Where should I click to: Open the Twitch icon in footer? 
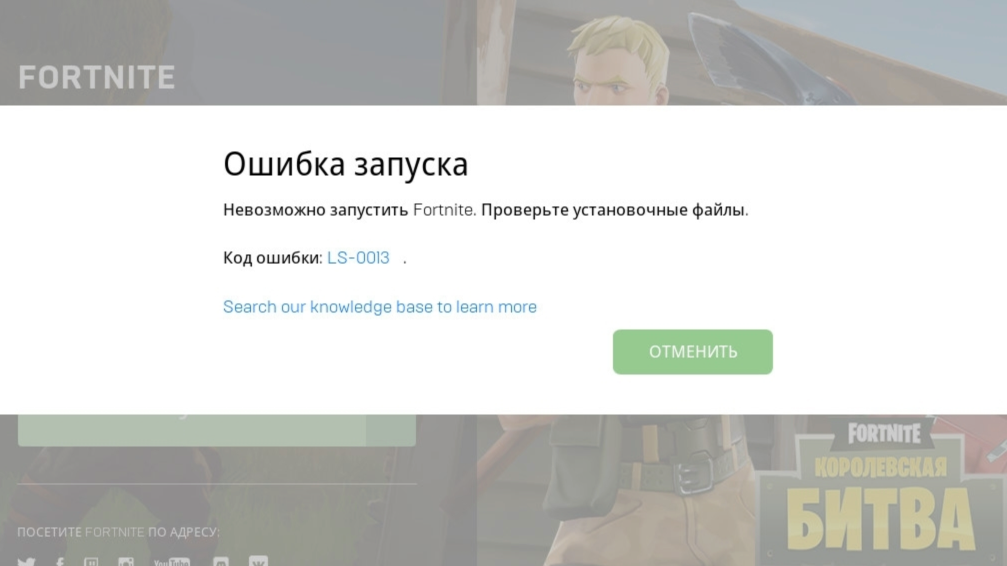pos(91,562)
